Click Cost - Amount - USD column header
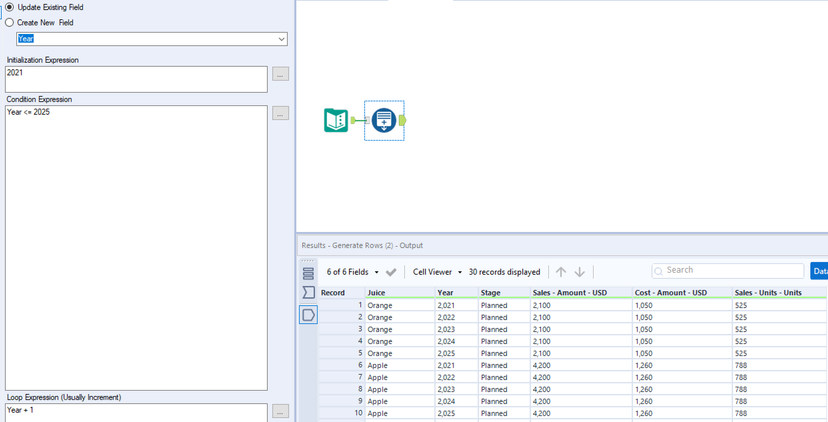The image size is (828, 422). [x=682, y=293]
